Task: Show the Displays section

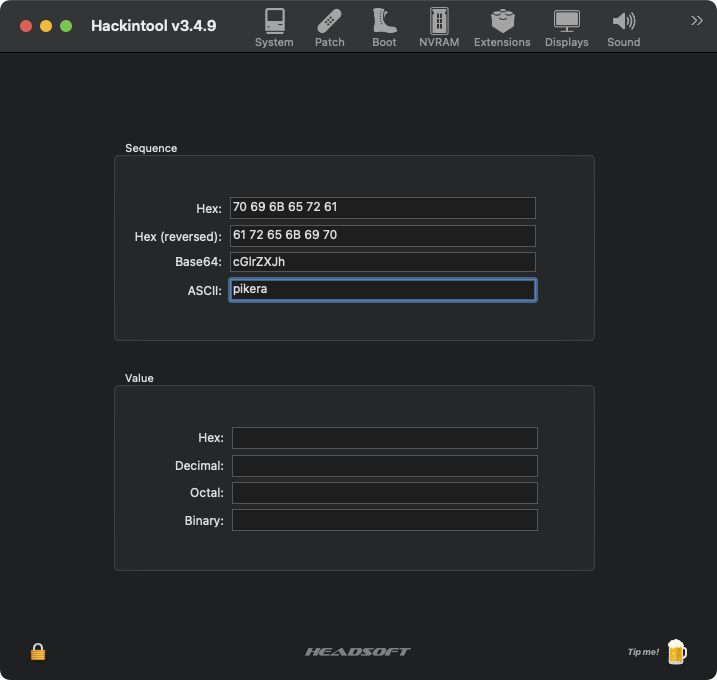Action: pyautogui.click(x=567, y=28)
